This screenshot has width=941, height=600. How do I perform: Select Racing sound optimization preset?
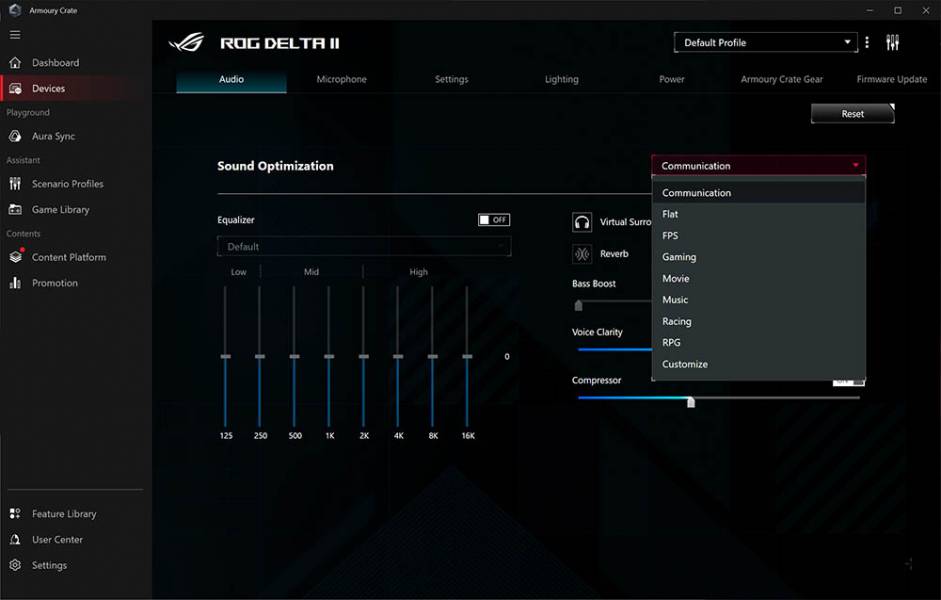pyautogui.click(x=759, y=322)
